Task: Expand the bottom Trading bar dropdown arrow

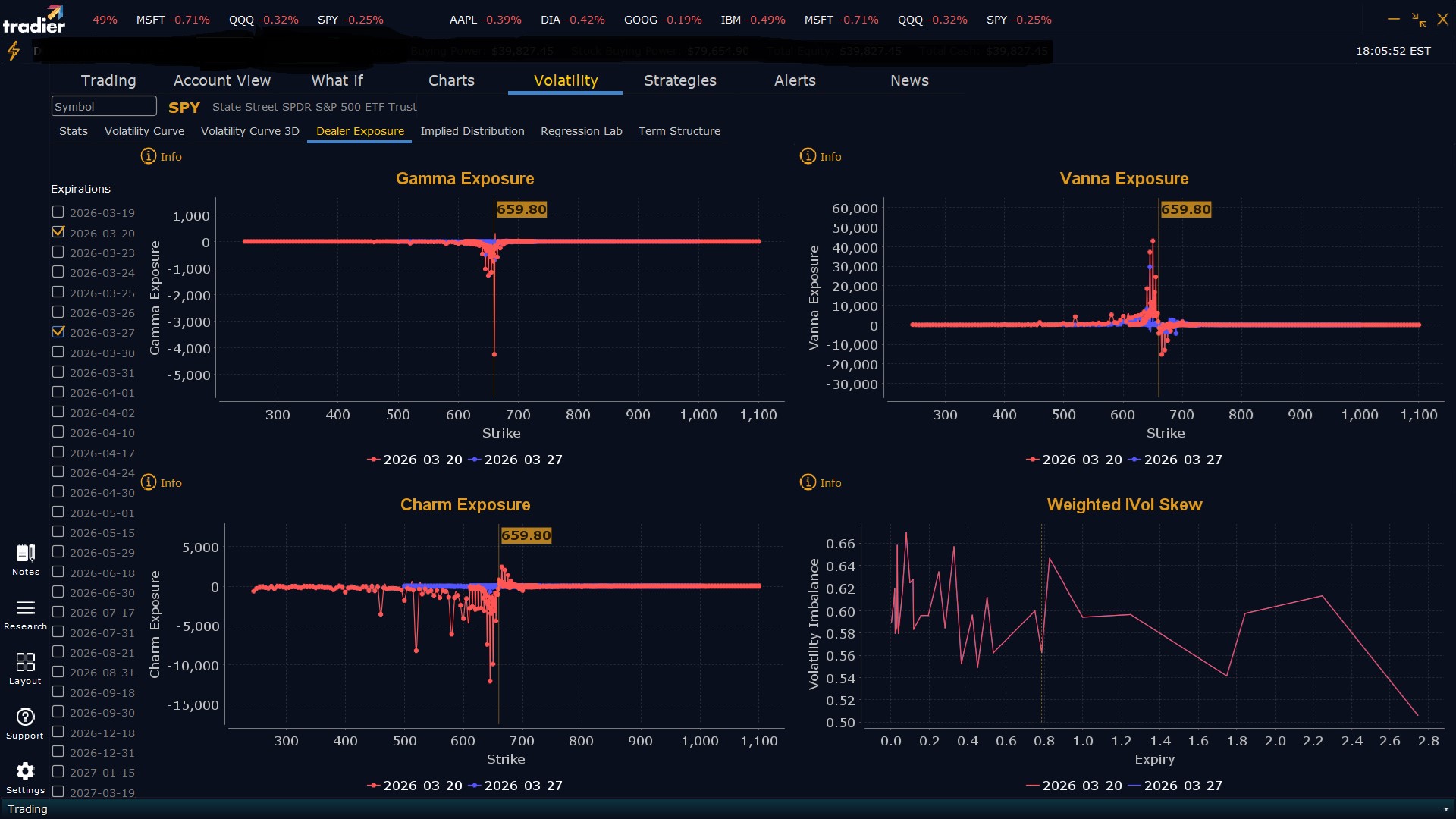Action: click(x=1445, y=809)
